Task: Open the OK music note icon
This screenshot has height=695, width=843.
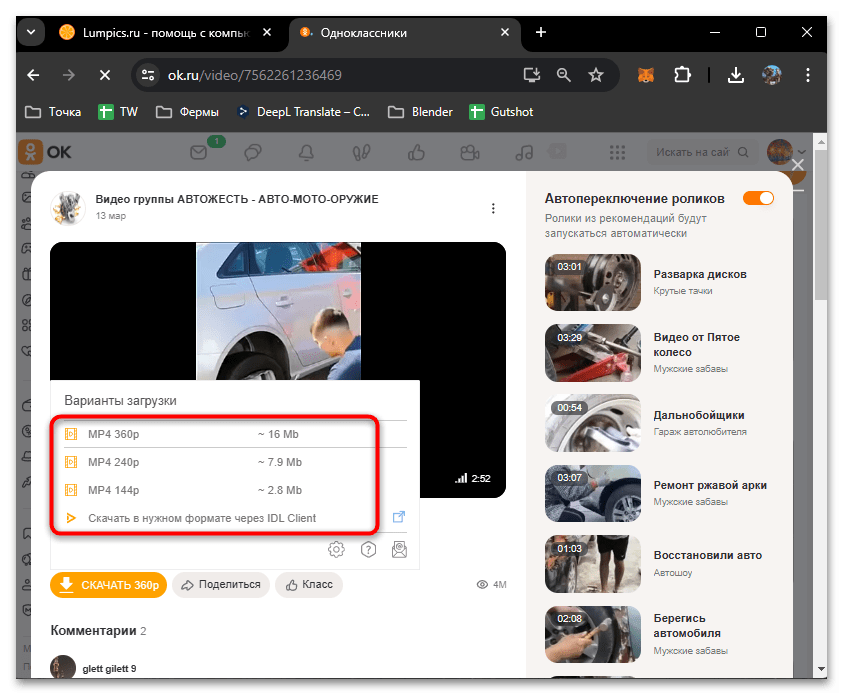Action: pos(523,152)
